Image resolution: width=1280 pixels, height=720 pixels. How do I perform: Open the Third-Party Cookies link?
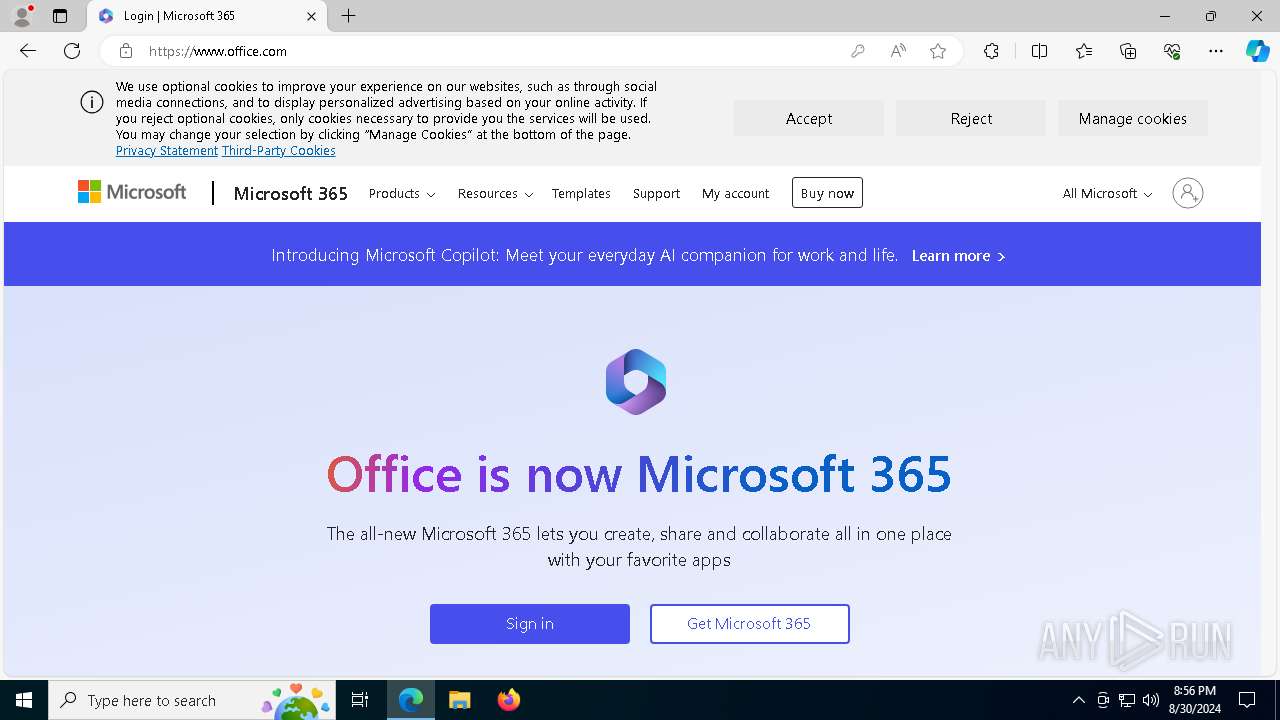279,151
